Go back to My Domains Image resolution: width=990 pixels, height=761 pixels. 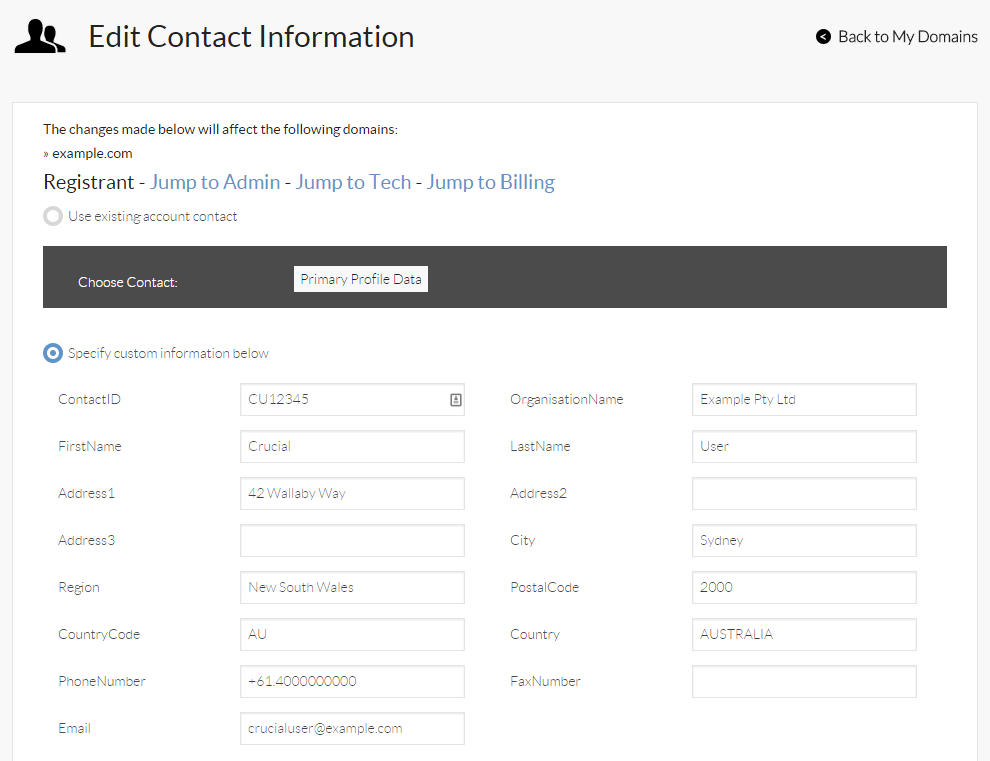(x=907, y=37)
